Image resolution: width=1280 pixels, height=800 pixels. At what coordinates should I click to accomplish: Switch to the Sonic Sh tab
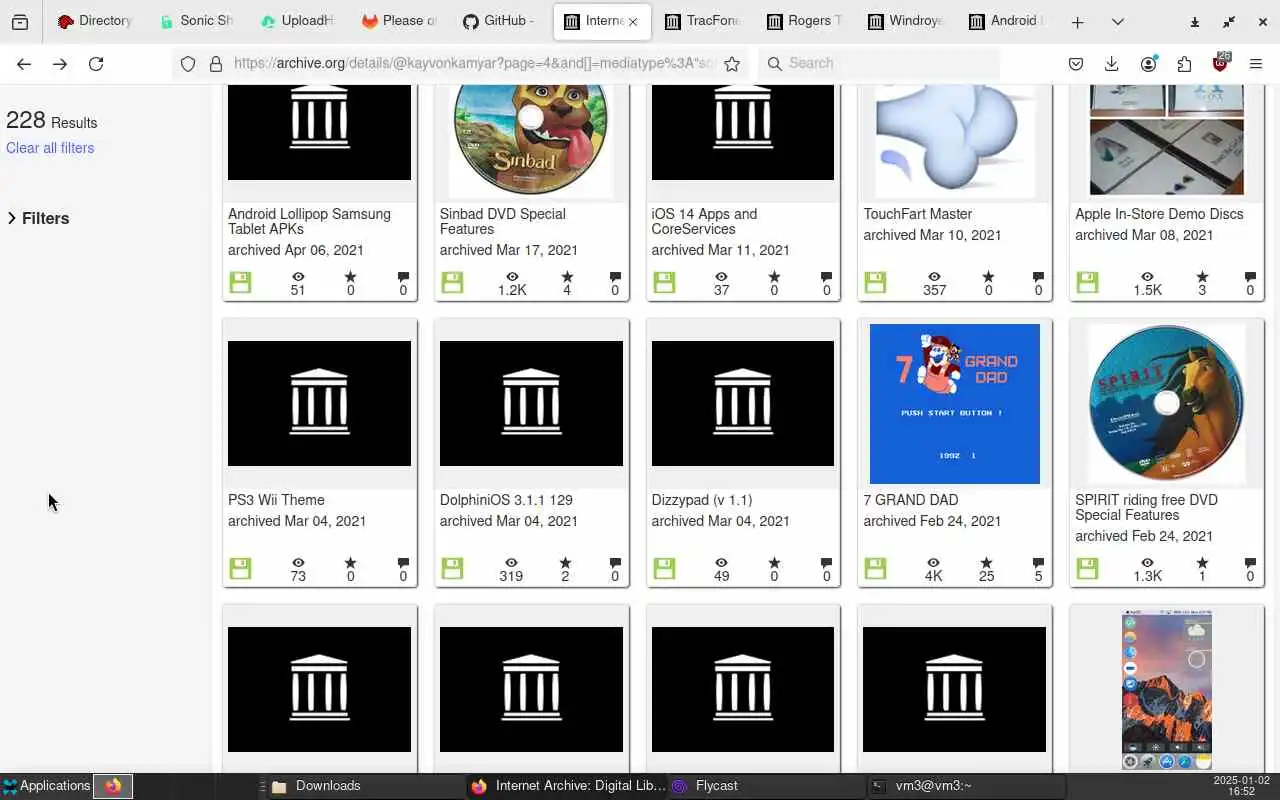pyautogui.click(x=196, y=21)
